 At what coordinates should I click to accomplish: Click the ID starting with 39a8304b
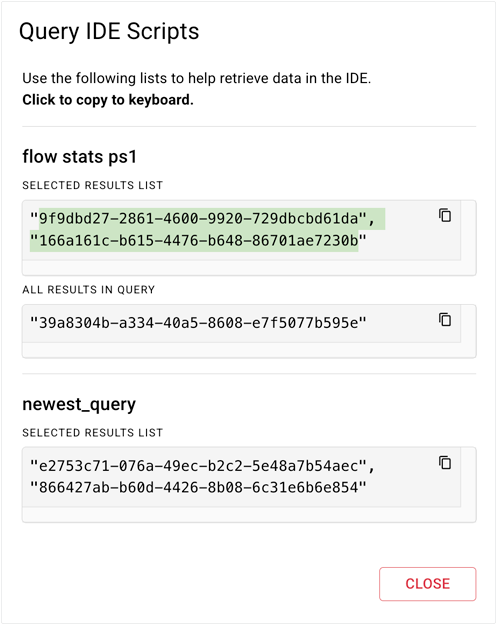pos(200,324)
